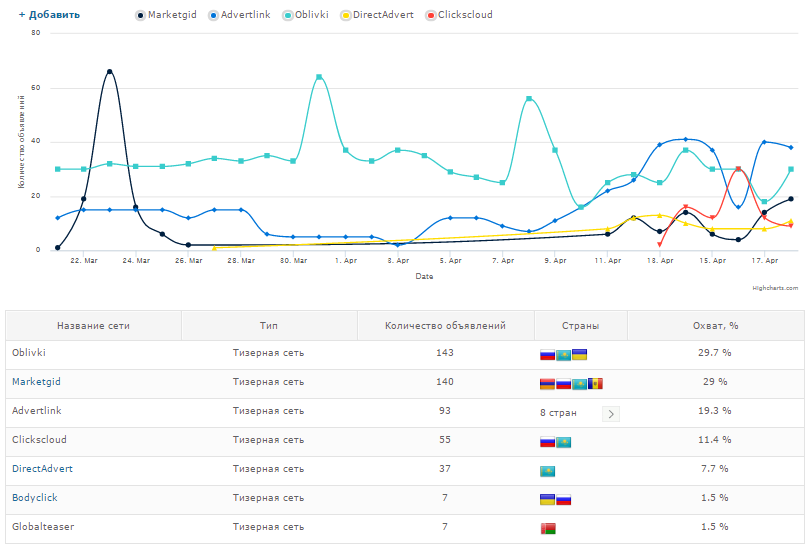
Task: Click the Russian flag in Oblivki row
Action: [x=547, y=355]
